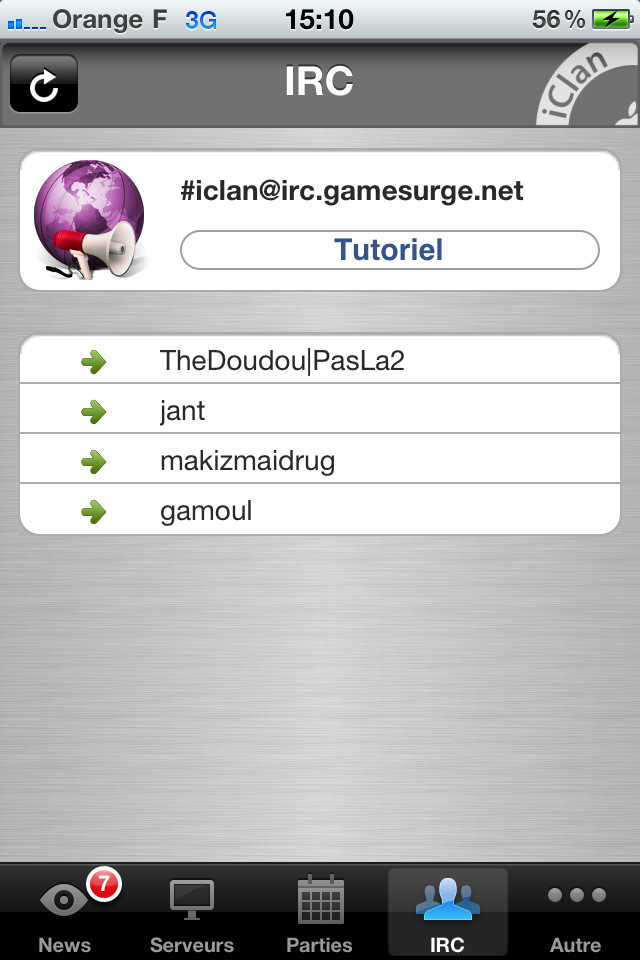640x960 pixels.
Task: Click green arrow beside TheDoudou|PasLa2
Action: [x=94, y=362]
